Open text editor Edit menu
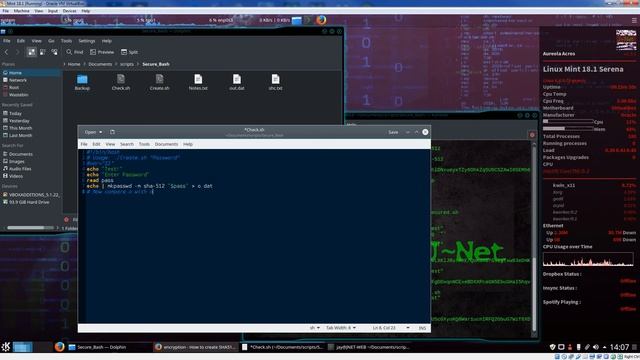This screenshot has width=640, height=360. [x=96, y=144]
